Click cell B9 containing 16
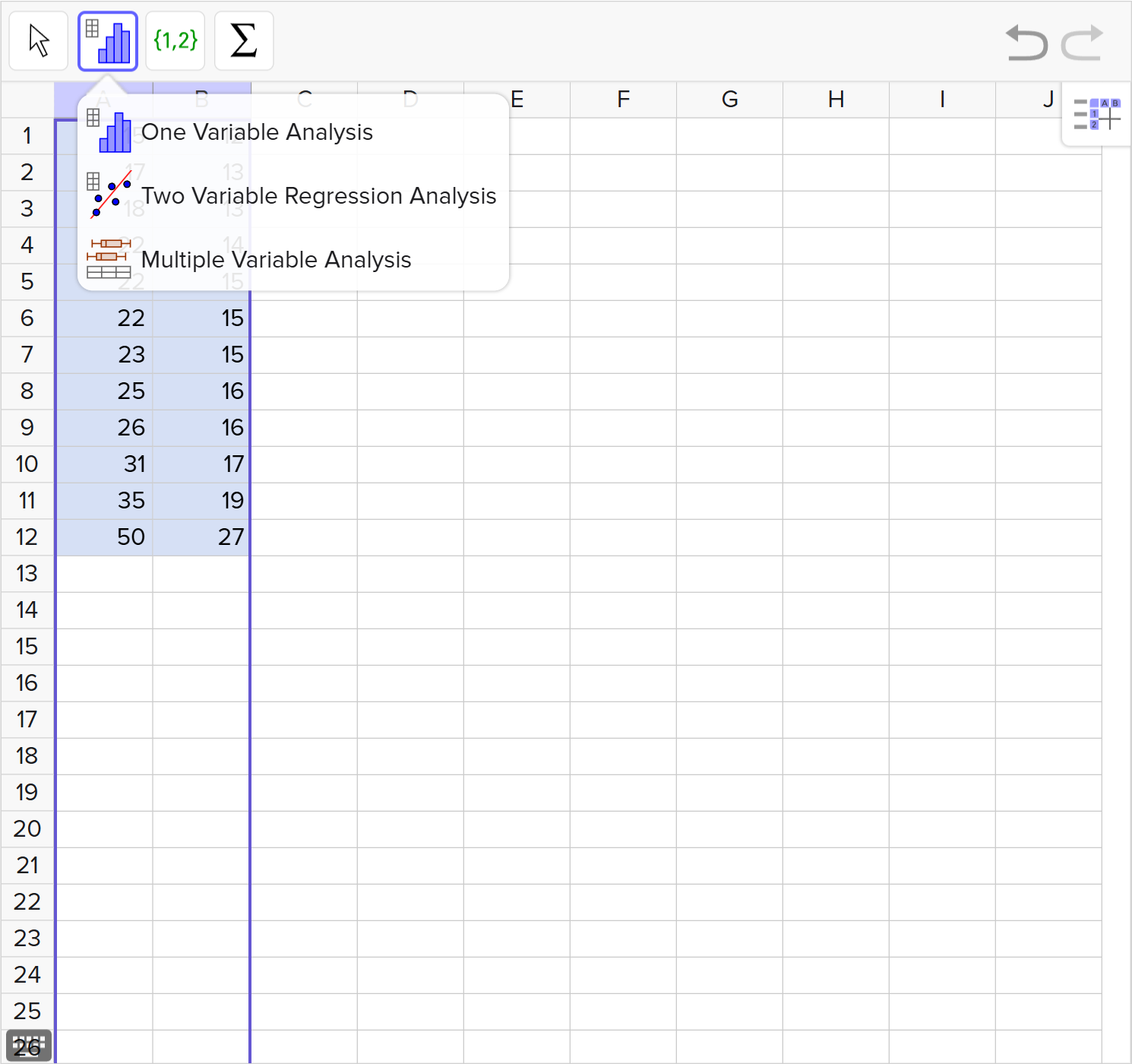The width and height of the screenshot is (1132, 1064). [x=202, y=428]
